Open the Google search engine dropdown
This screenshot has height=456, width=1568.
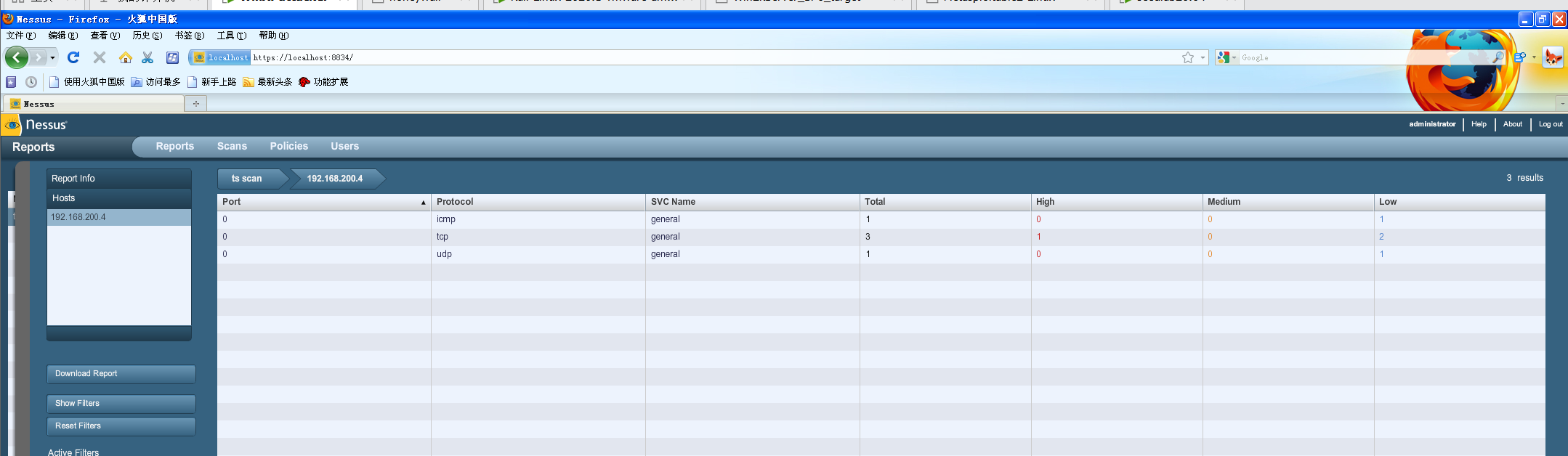click(x=1226, y=57)
